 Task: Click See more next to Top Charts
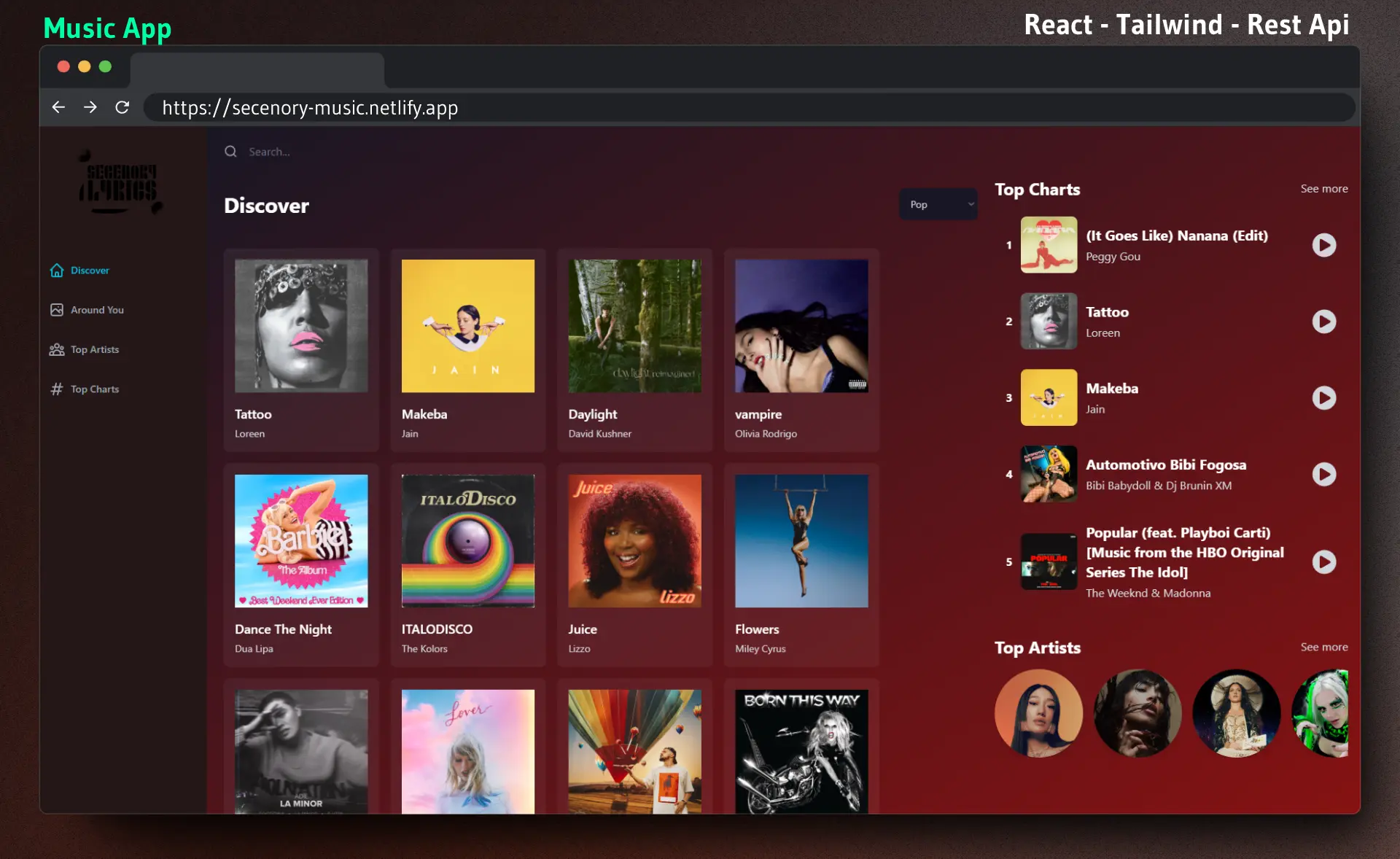[1323, 189]
